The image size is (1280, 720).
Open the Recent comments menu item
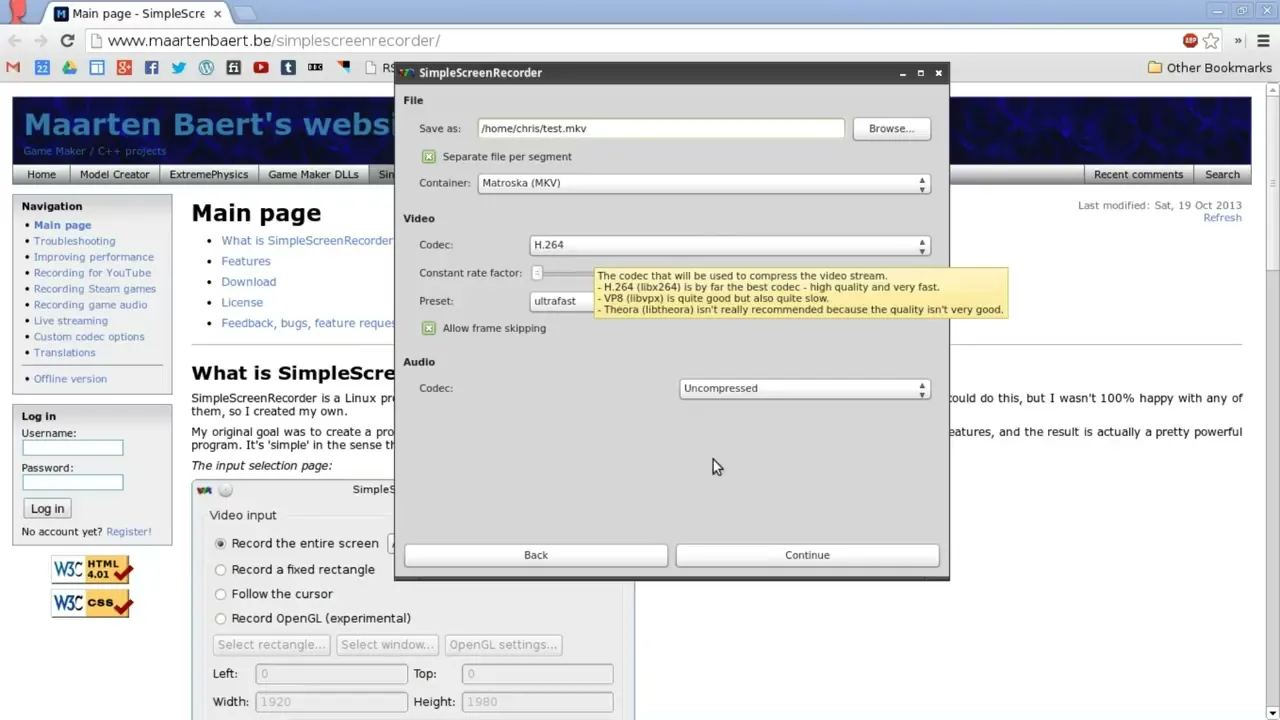click(1138, 174)
